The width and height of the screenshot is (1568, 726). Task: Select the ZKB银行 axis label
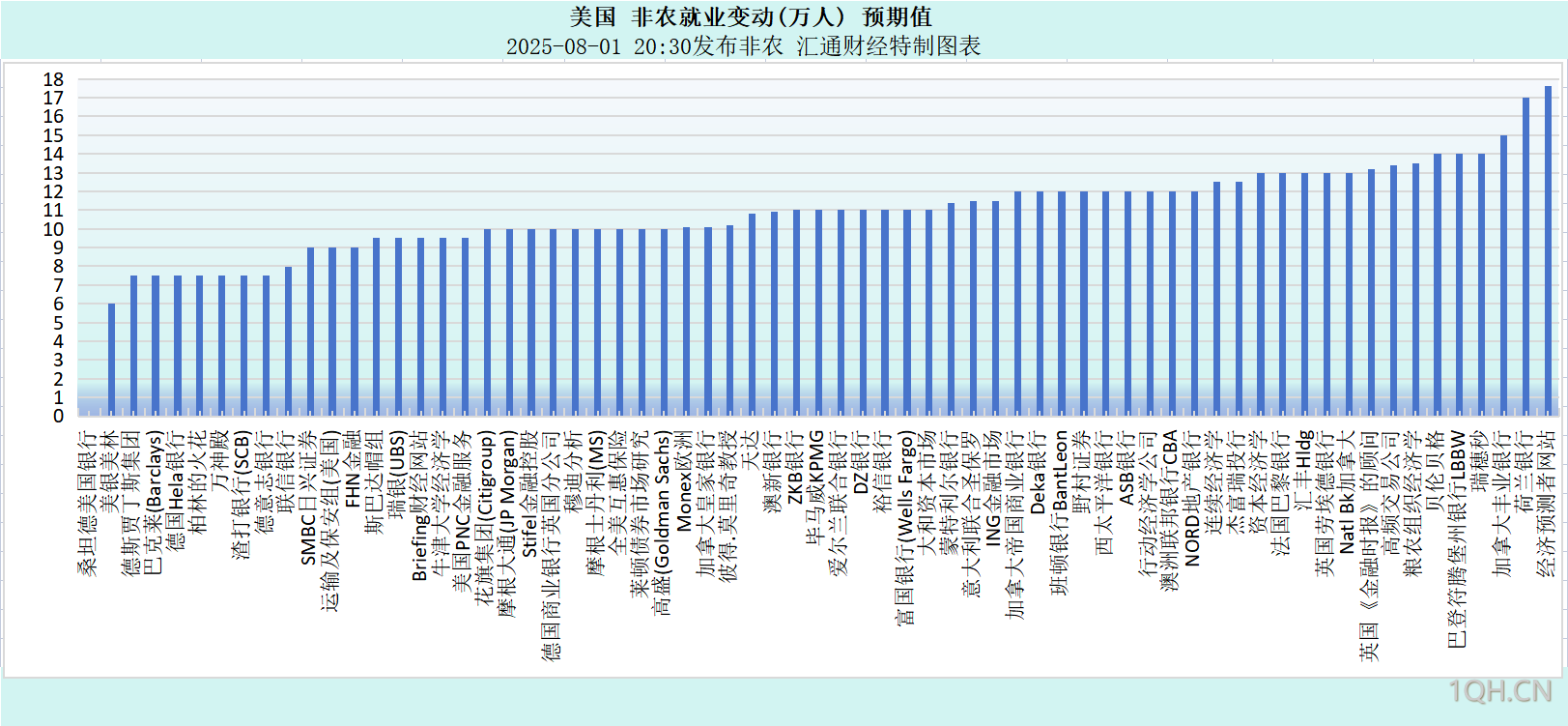(796, 468)
